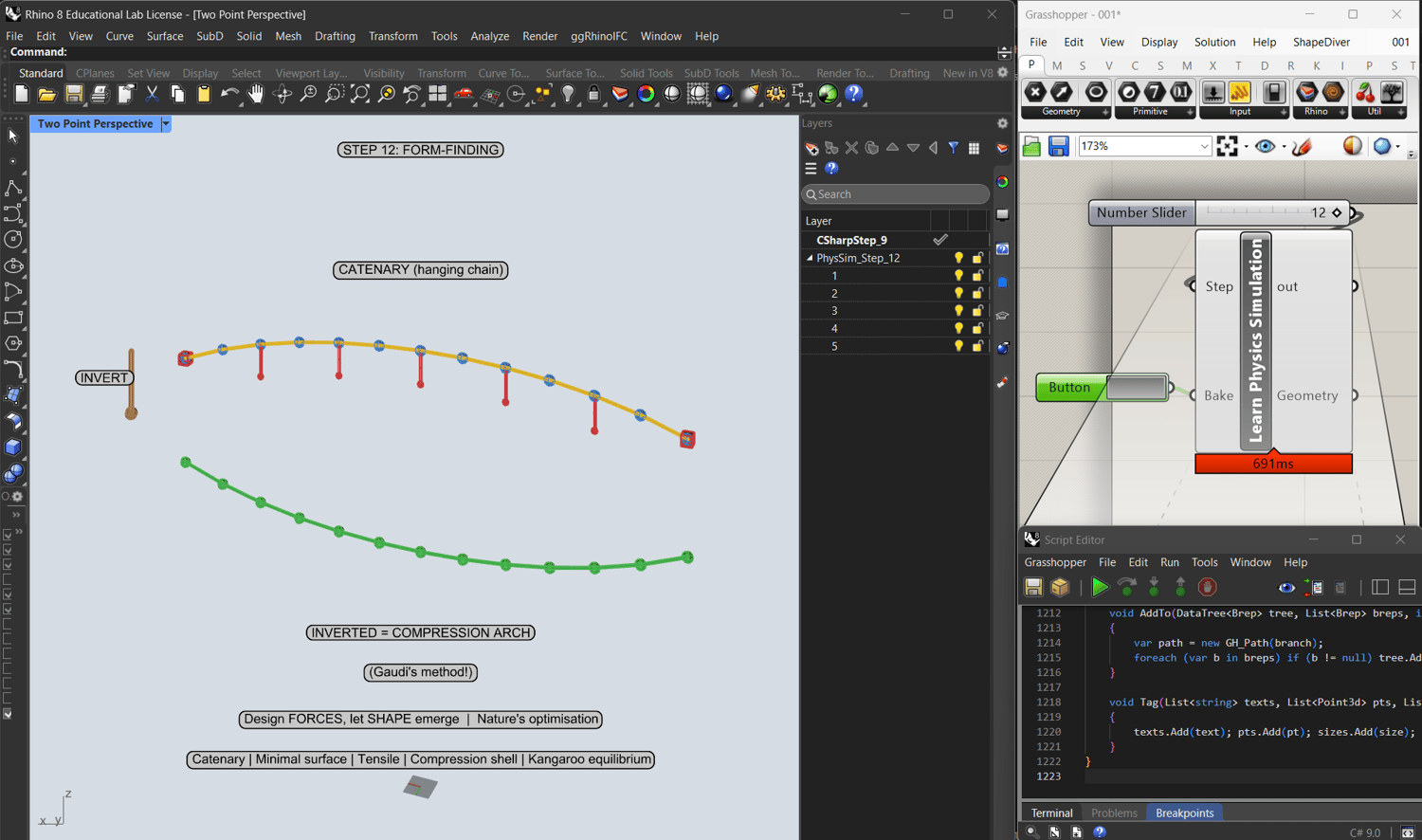Click the Grasshopper Zoom Extents icon
The width and height of the screenshot is (1422, 840).
[1227, 146]
